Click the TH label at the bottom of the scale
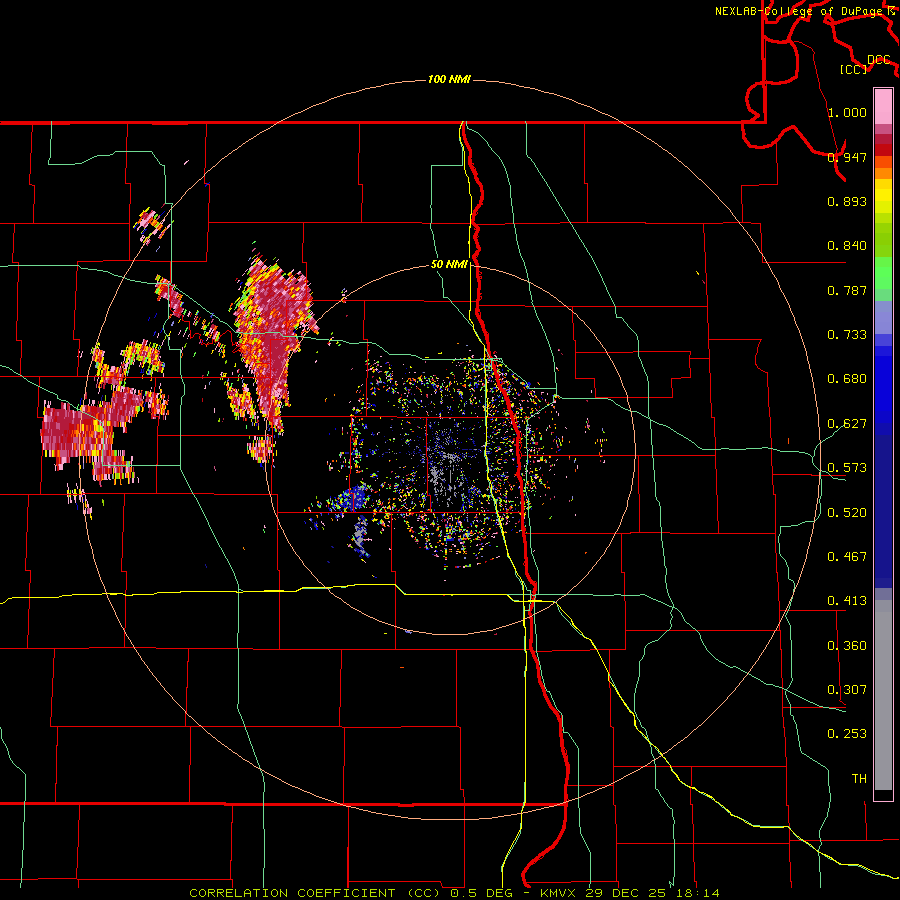Viewport: 900px width, 900px height. pyautogui.click(x=859, y=779)
